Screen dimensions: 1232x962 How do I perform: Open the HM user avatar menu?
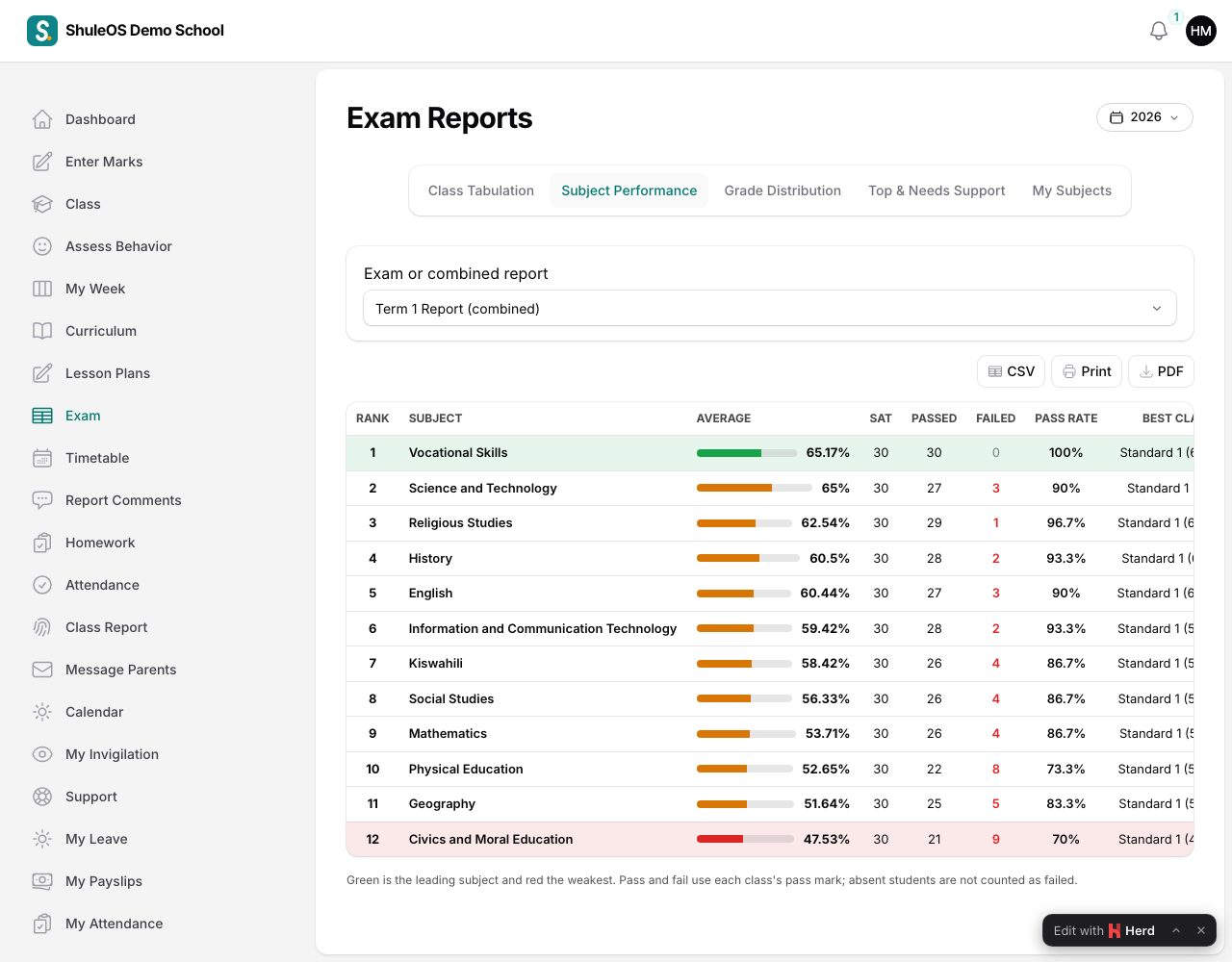click(1201, 31)
